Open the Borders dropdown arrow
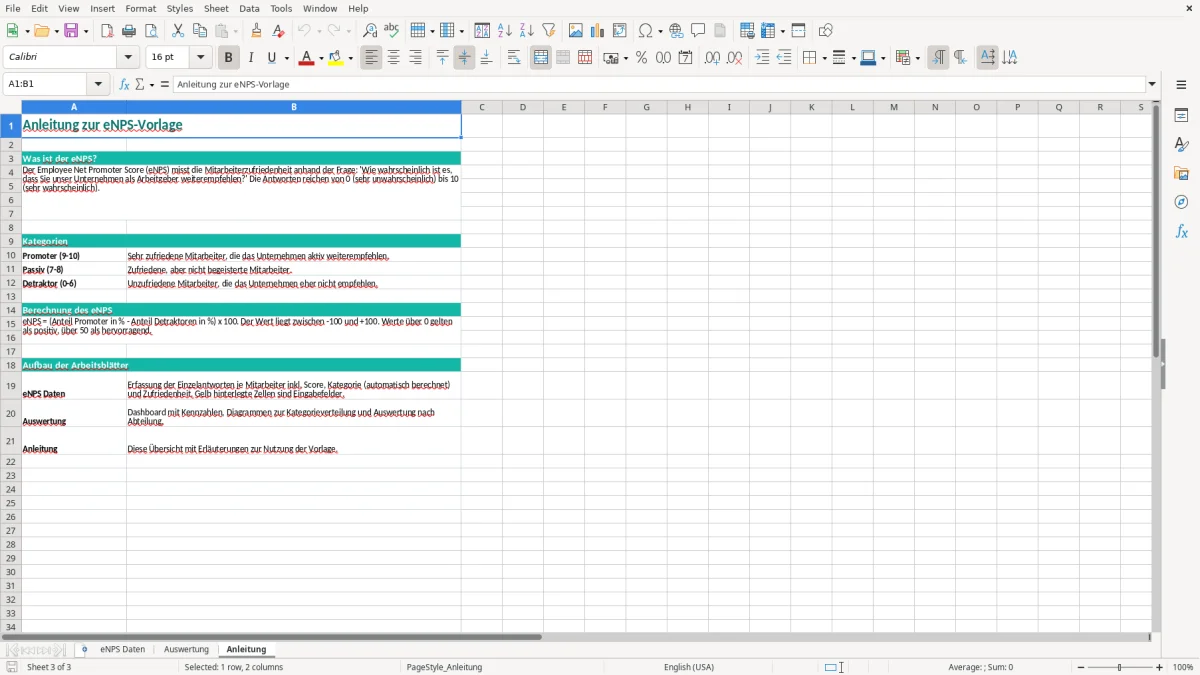1200x675 pixels. pos(823,58)
